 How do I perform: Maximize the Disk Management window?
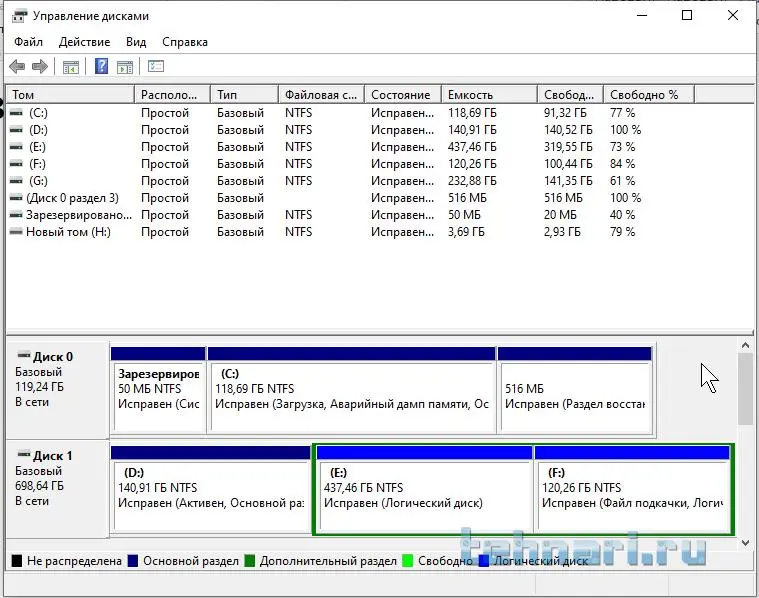point(687,15)
